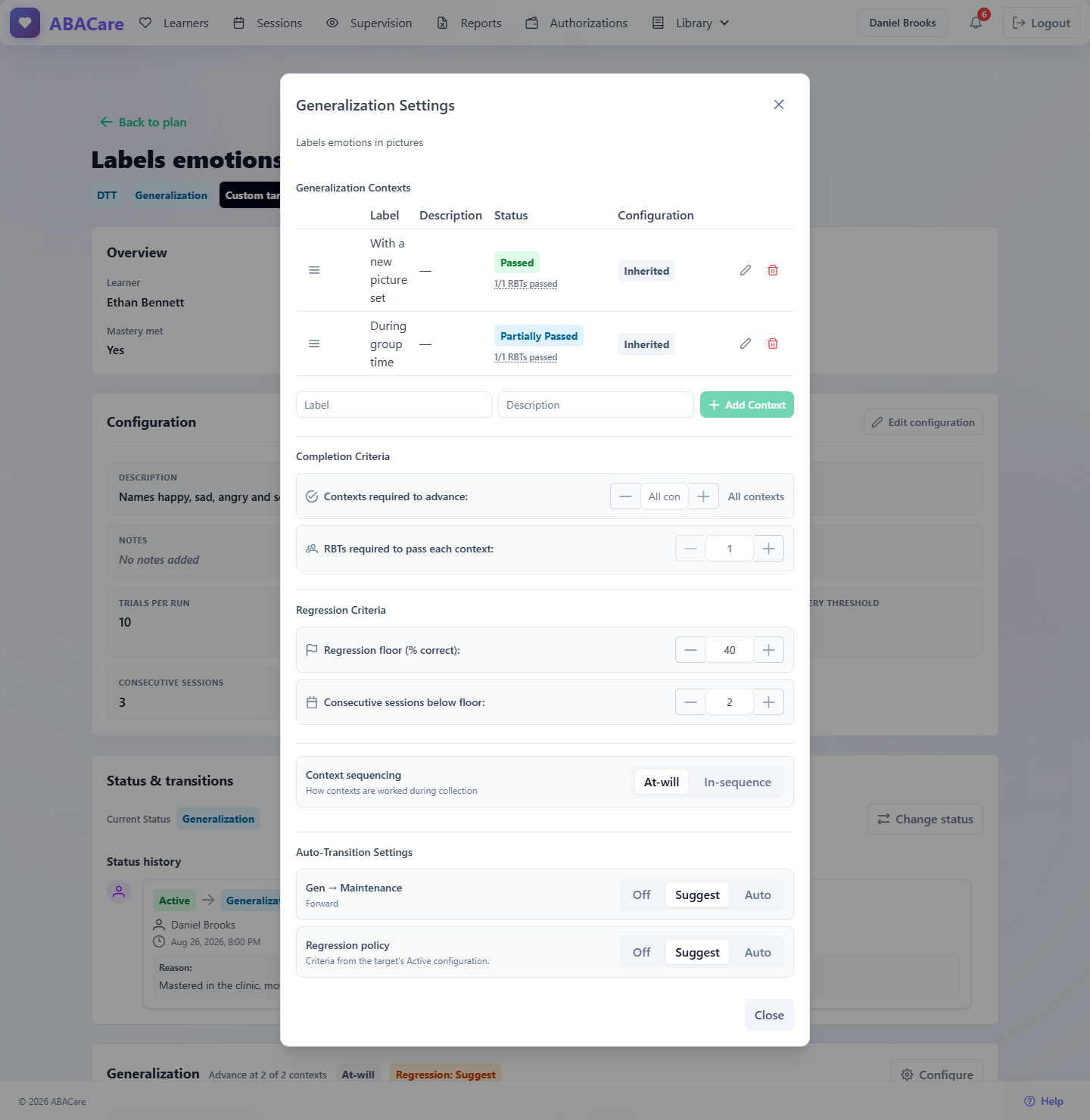The image size is (1090, 1120).
Task: Open the Help link
Action: (1044, 1101)
